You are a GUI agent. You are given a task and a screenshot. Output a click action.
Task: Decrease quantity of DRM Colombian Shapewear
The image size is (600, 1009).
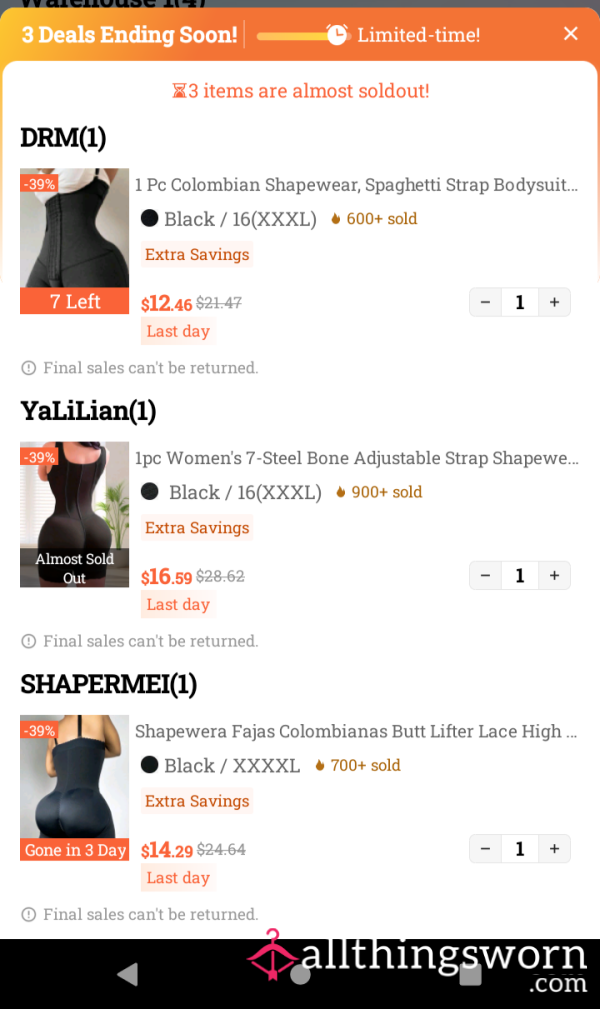click(485, 302)
